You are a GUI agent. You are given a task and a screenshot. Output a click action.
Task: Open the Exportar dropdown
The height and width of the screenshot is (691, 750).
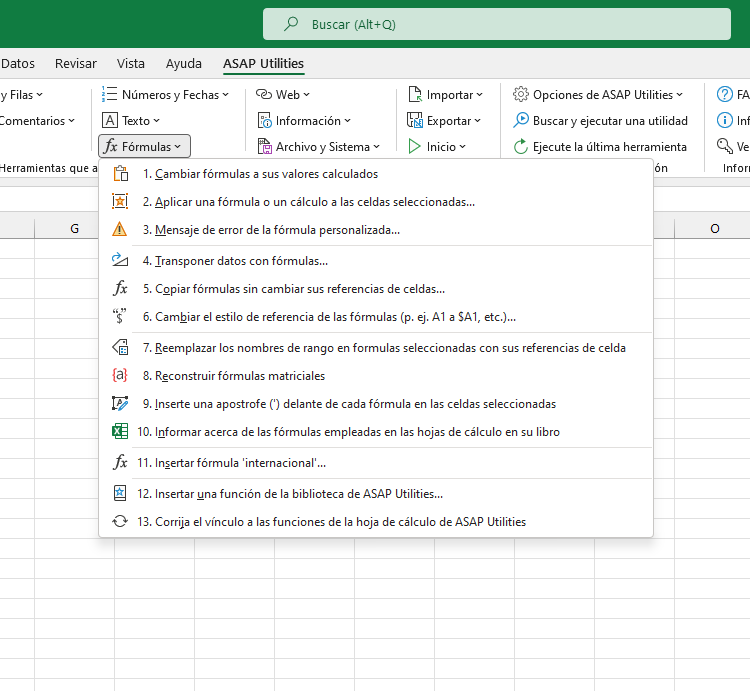pos(444,121)
